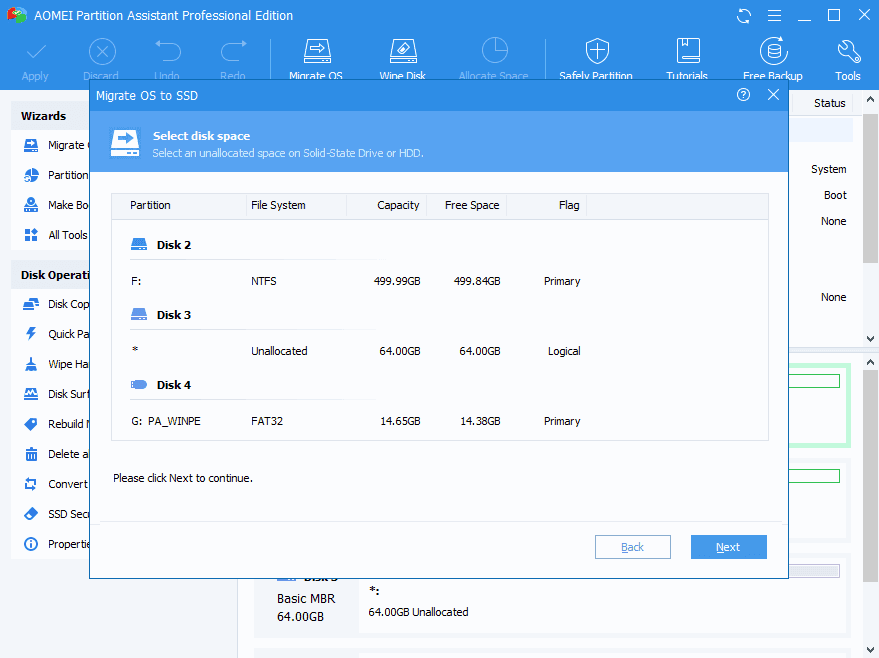The height and width of the screenshot is (658, 879).
Task: Click the Next button
Action: click(728, 547)
